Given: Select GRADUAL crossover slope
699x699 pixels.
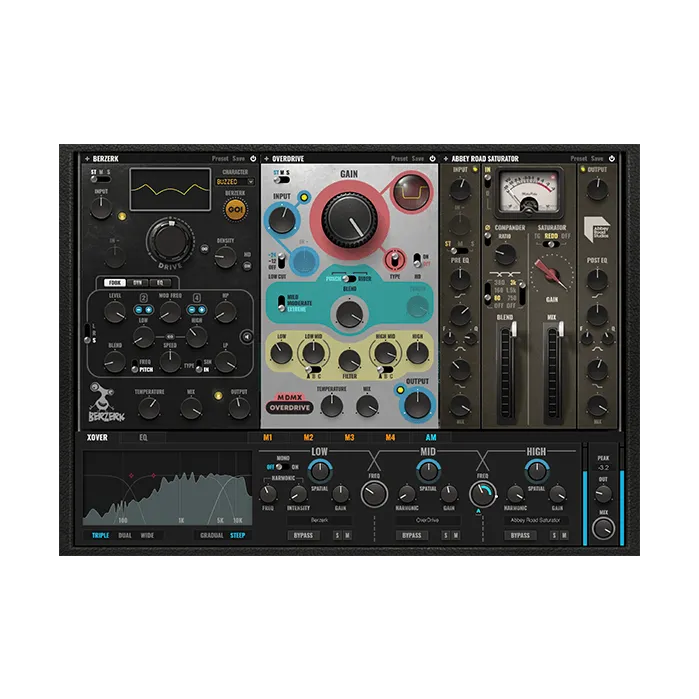Looking at the screenshot, I should pos(212,535).
